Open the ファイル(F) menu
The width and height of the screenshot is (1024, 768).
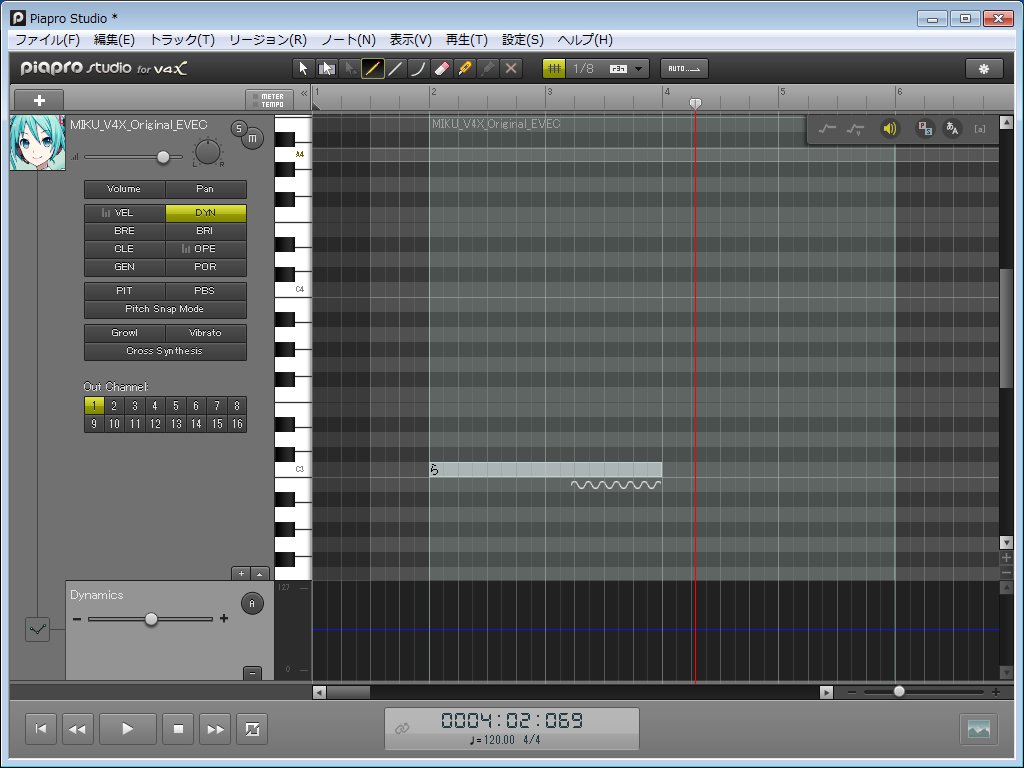[47, 40]
